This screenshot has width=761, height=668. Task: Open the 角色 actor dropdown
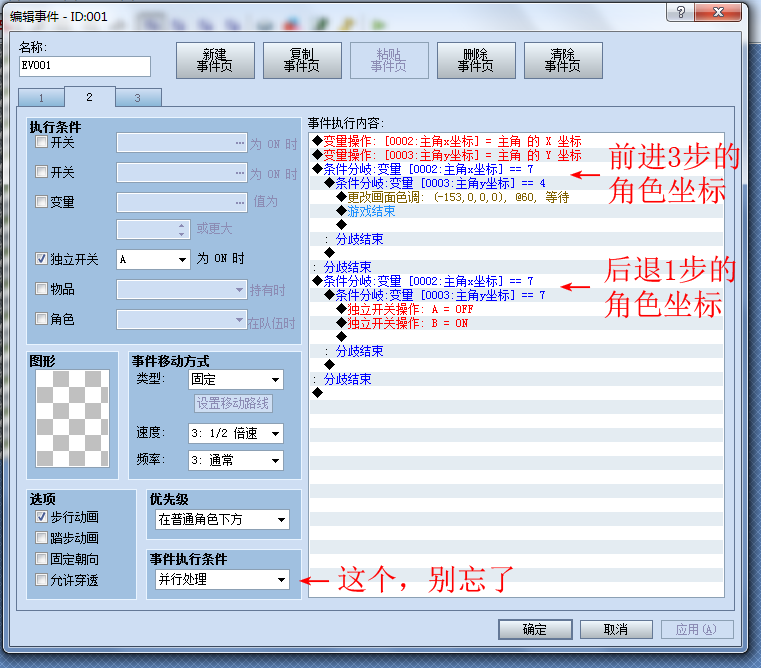click(182, 320)
